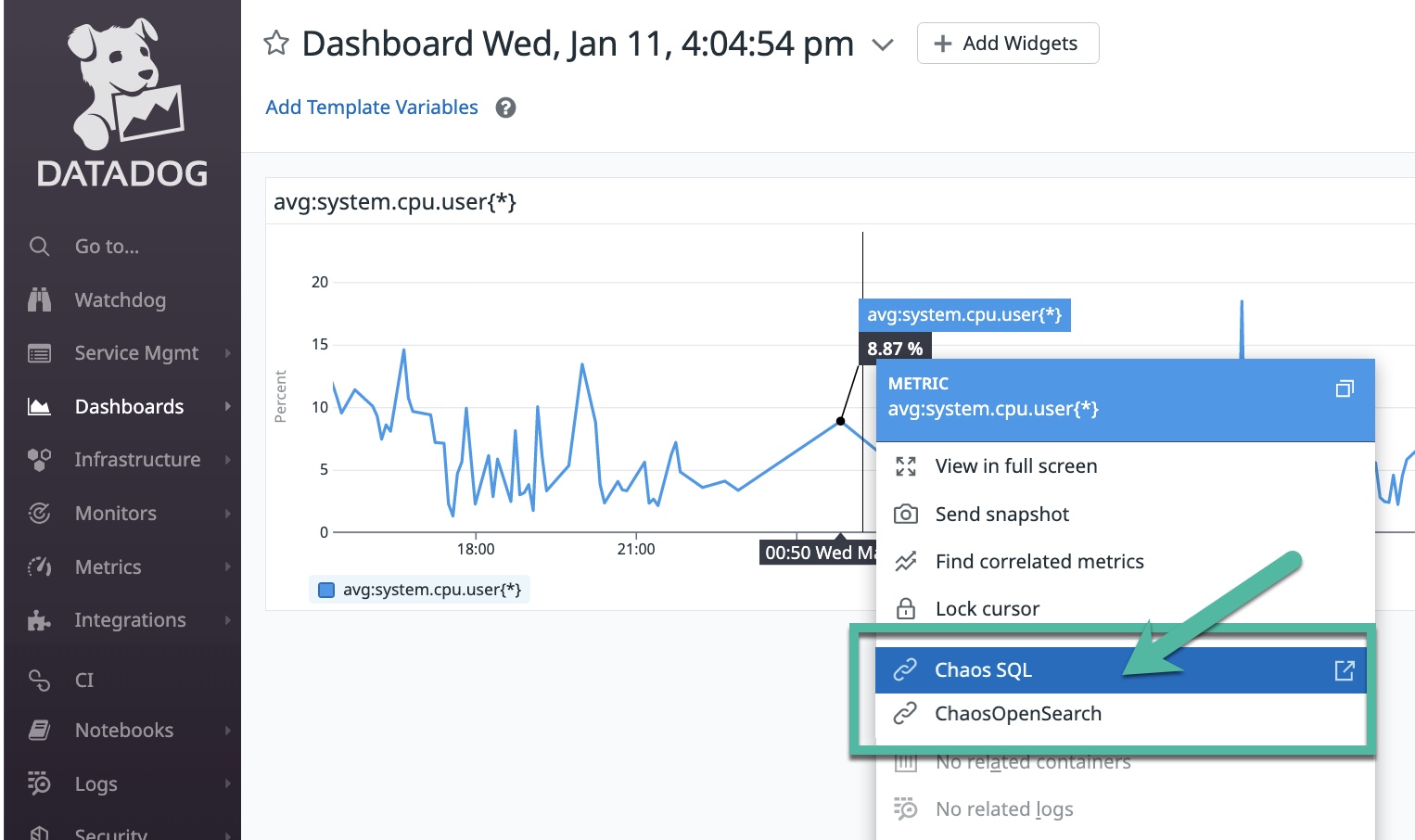Click the Monitors target icon
Image resolution: width=1415 pixels, height=840 pixels.
[x=39, y=513]
